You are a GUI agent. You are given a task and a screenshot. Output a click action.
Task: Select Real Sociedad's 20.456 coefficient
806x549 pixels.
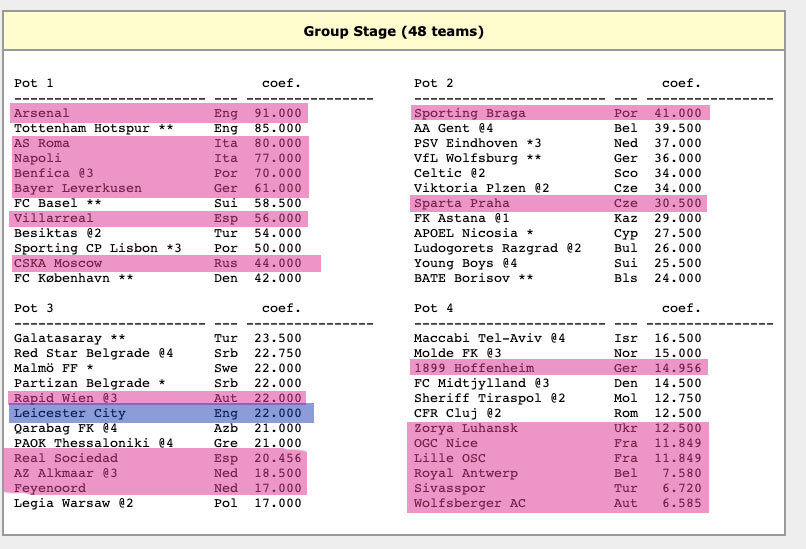pyautogui.click(x=278, y=458)
